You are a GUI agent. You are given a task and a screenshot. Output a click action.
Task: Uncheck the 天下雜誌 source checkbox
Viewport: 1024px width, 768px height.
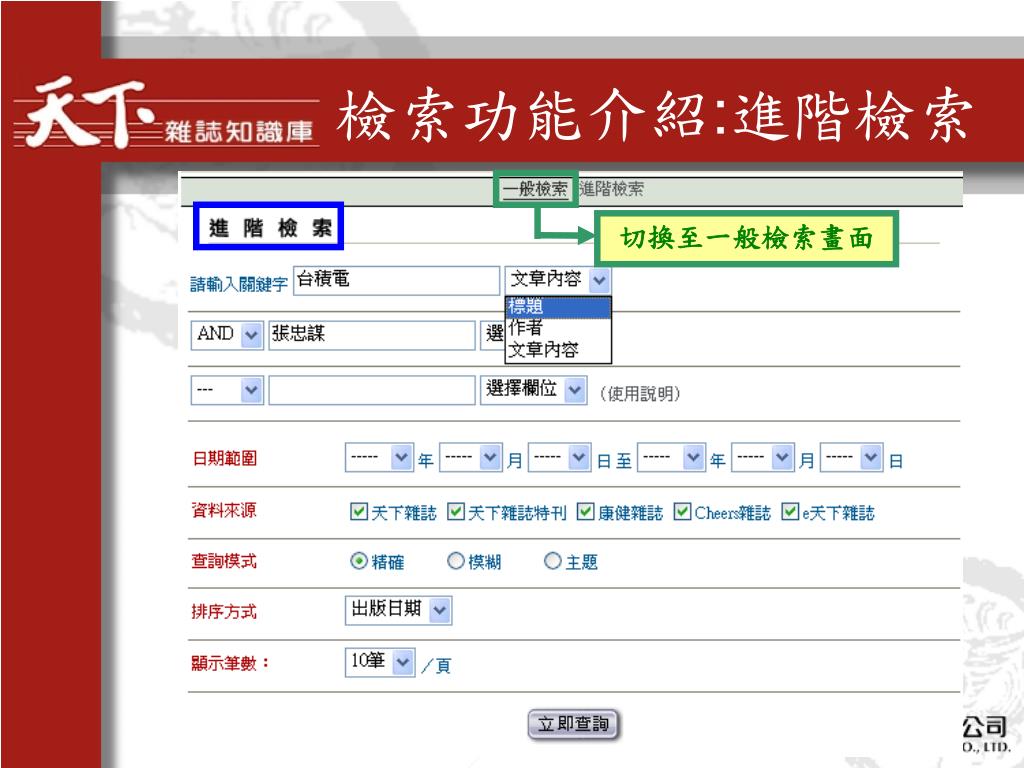358,511
